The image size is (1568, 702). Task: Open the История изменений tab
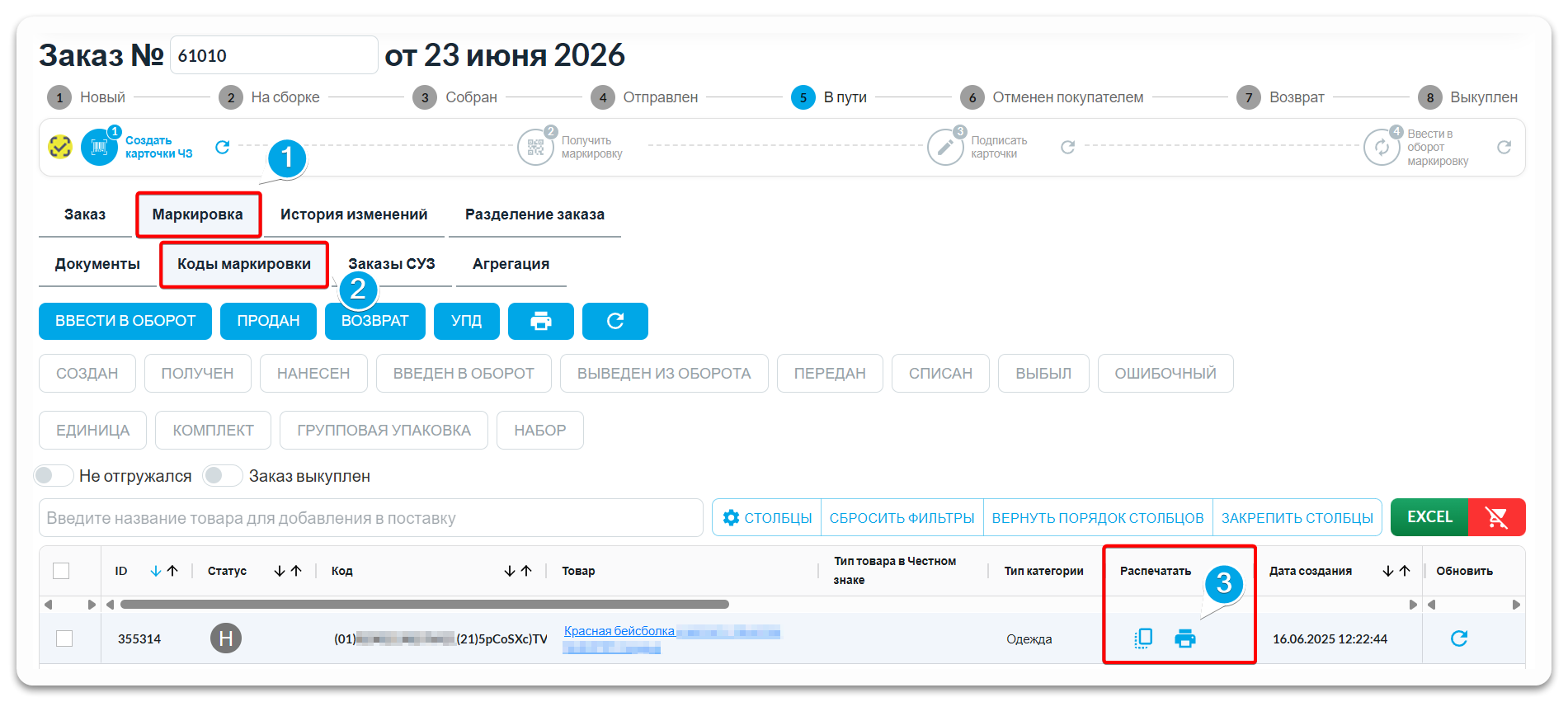[354, 214]
